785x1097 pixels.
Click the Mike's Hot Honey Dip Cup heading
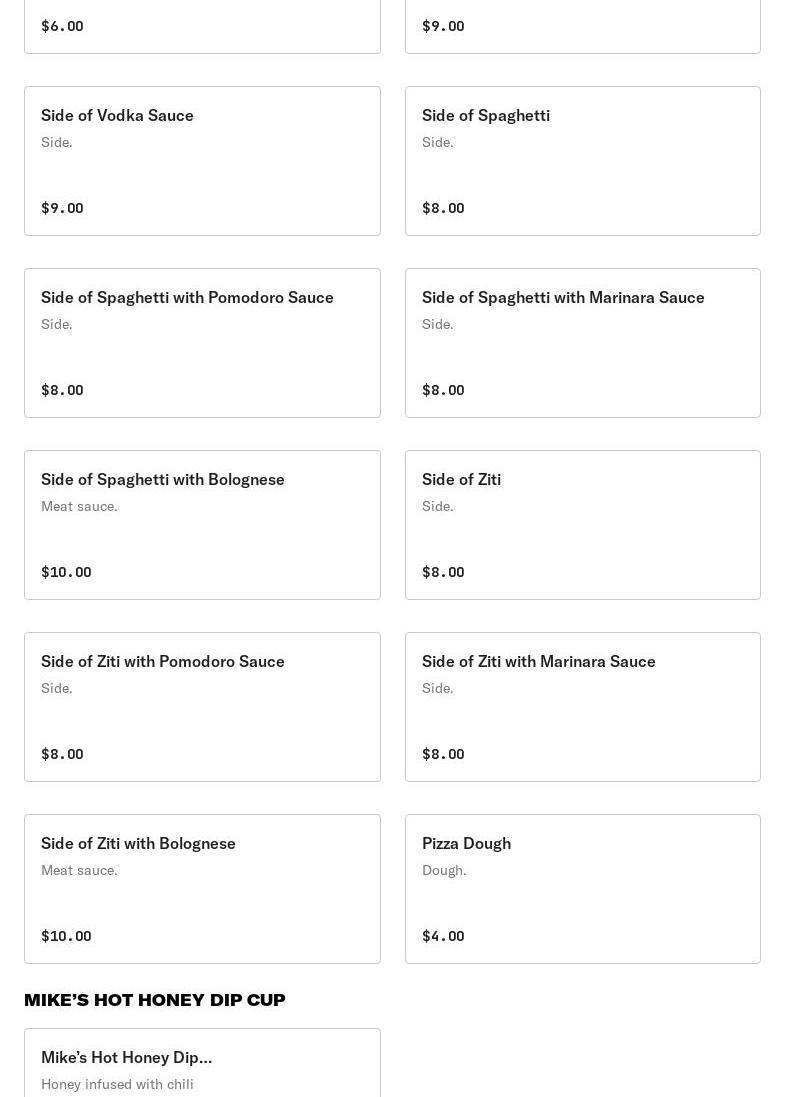[x=155, y=1000]
